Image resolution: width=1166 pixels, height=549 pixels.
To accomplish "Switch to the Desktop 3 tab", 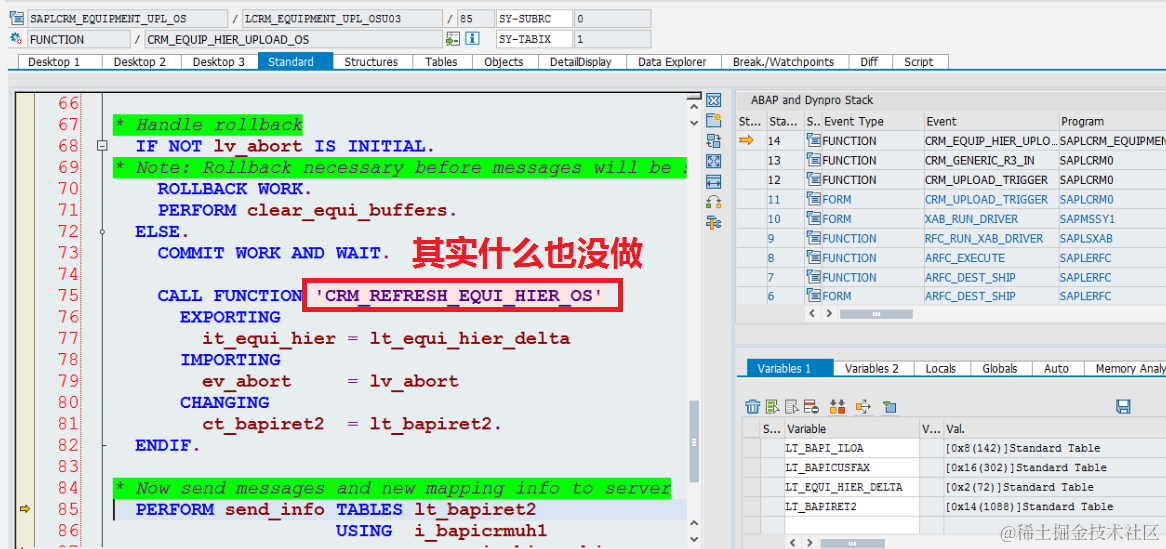I will point(219,62).
